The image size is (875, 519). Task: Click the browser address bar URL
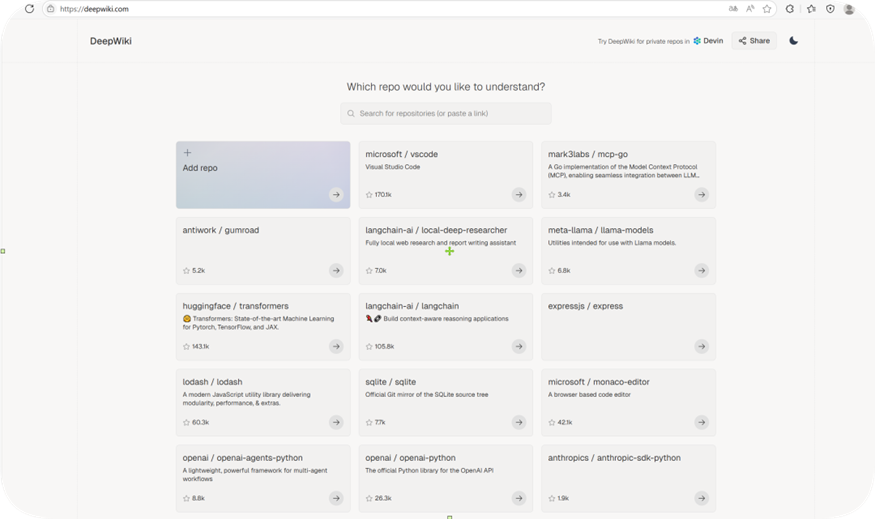(94, 9)
